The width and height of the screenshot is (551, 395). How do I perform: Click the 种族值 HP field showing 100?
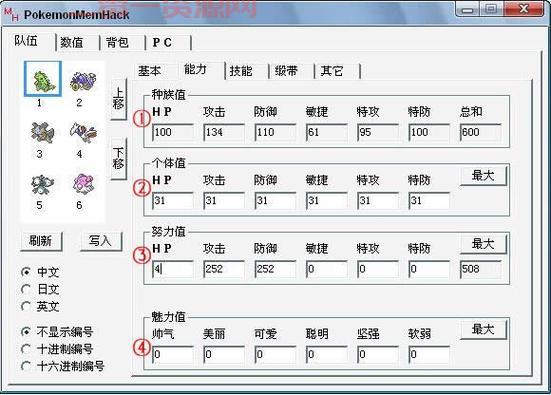pos(173,132)
